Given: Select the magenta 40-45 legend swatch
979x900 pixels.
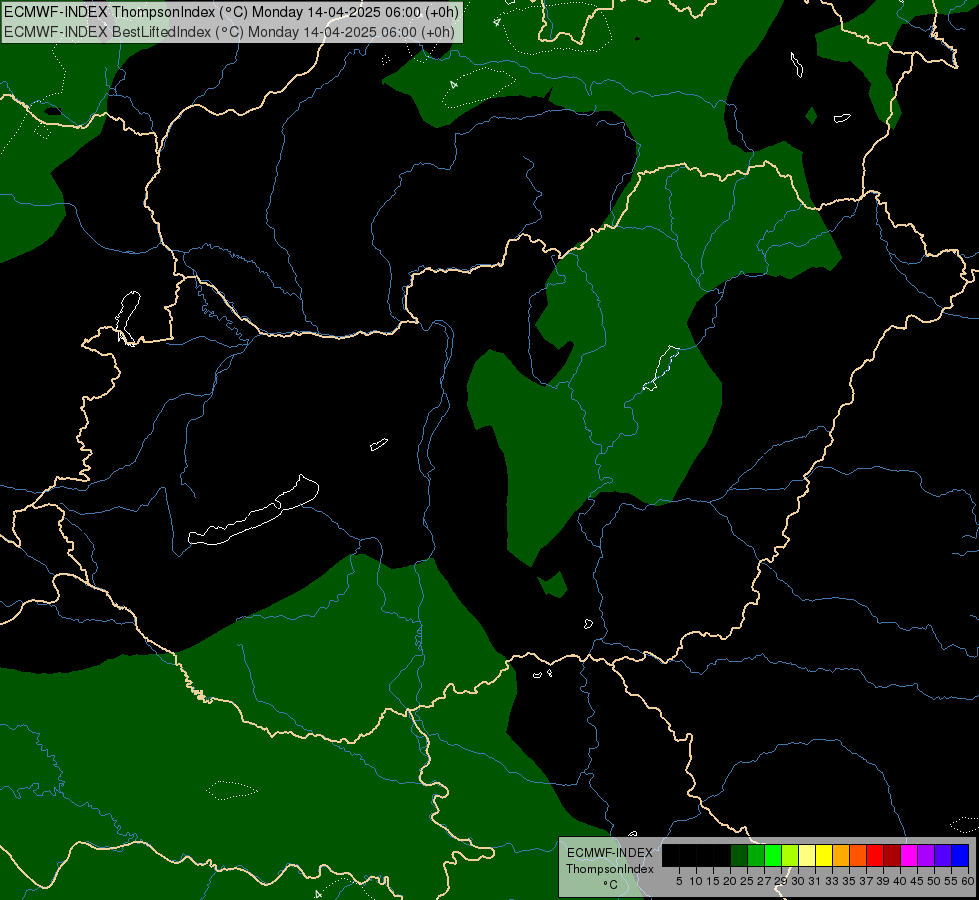Looking at the screenshot, I should tap(909, 855).
